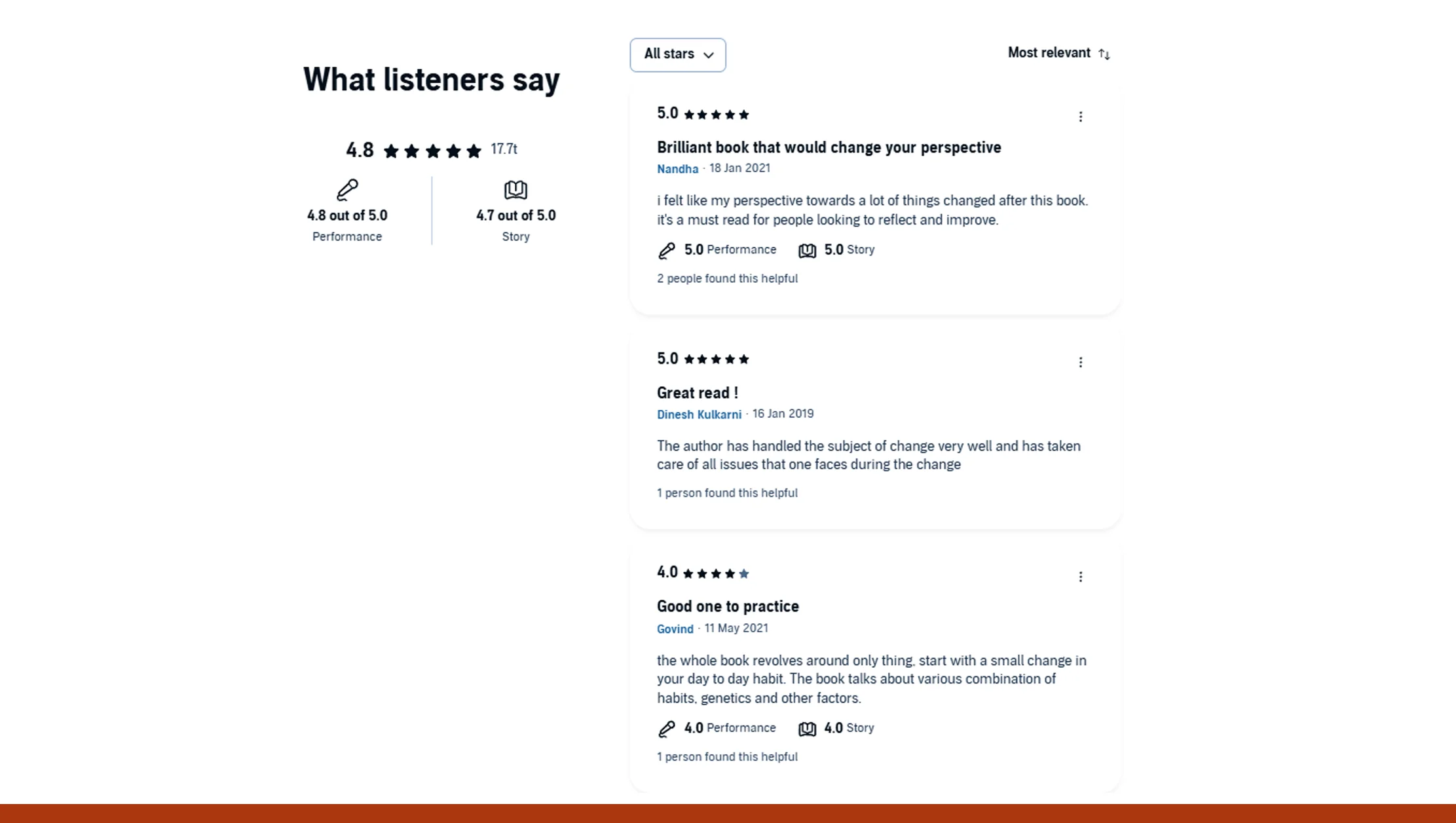Screen dimensions: 1456x823
Task: Visit Nandha's reviewer profile
Action: (x=677, y=169)
